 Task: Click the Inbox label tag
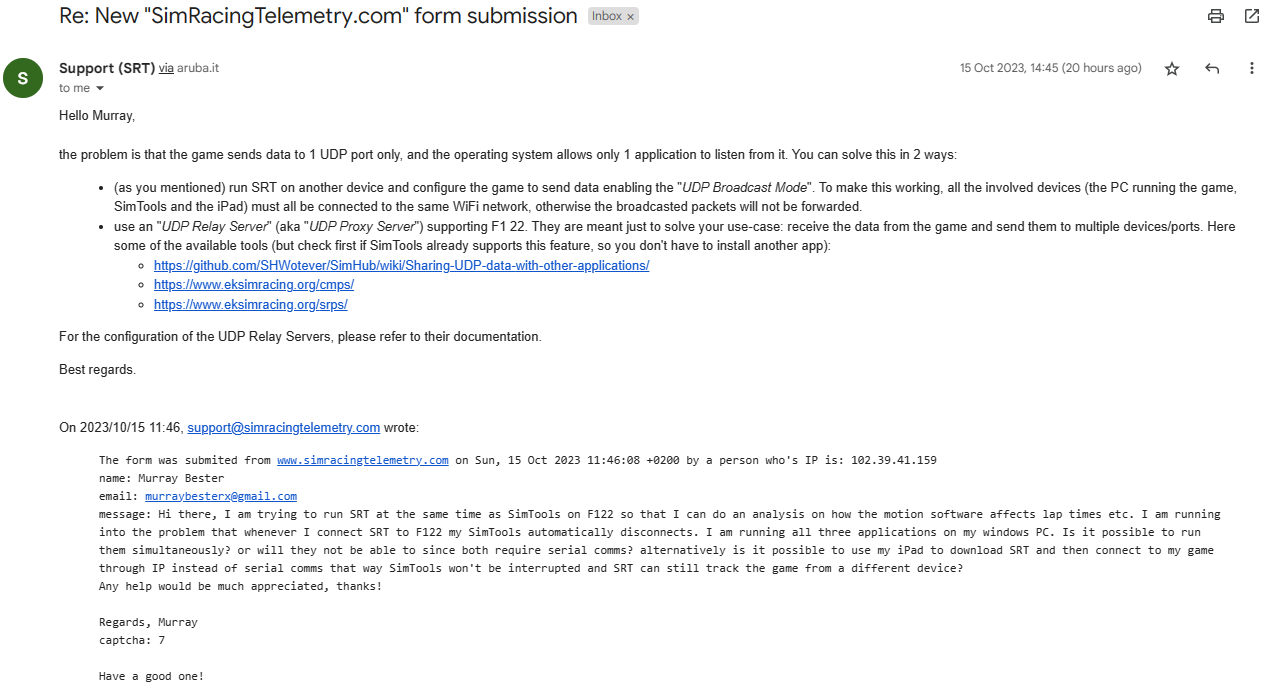606,17
